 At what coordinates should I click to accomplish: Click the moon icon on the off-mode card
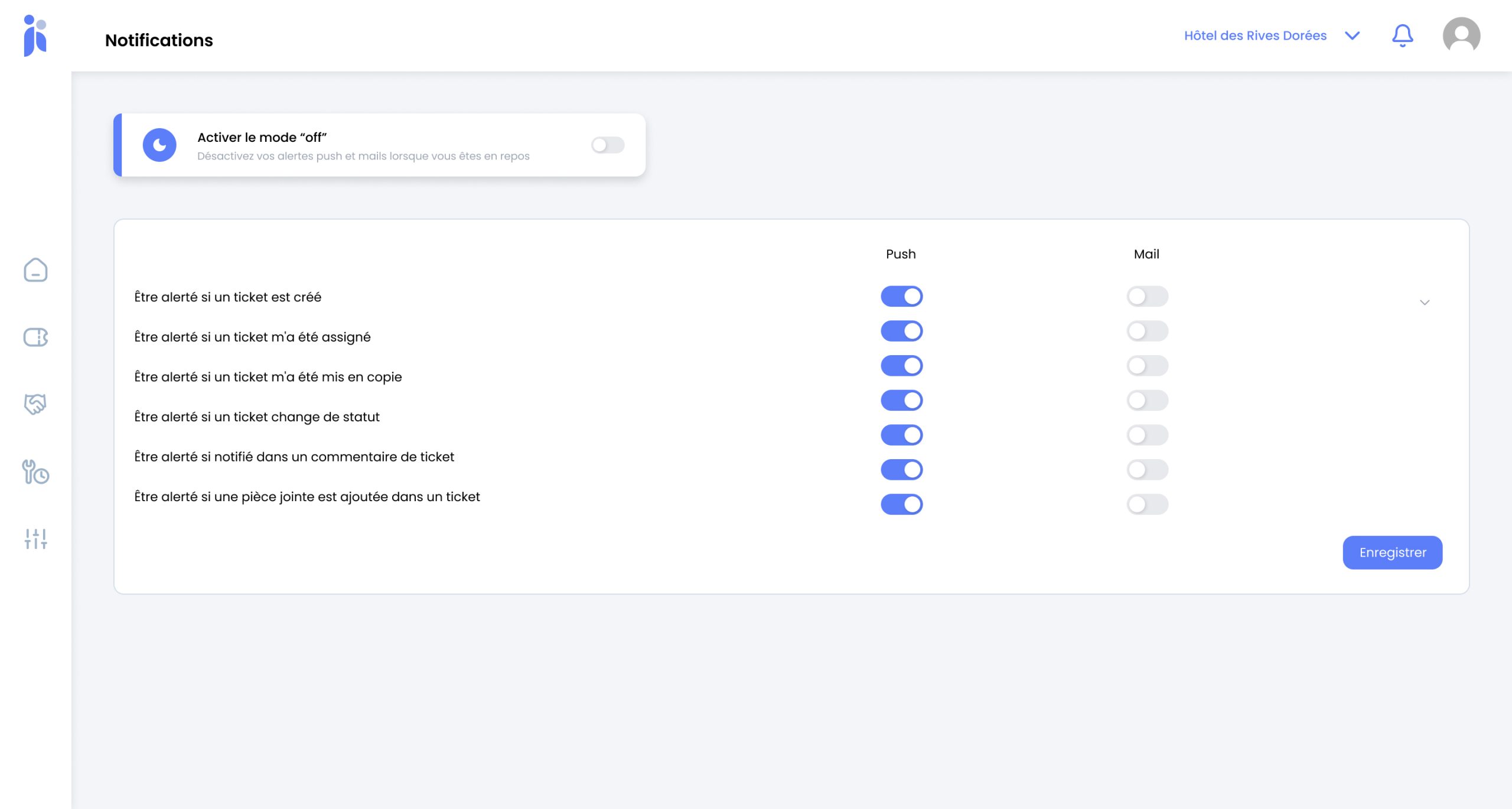(x=159, y=145)
